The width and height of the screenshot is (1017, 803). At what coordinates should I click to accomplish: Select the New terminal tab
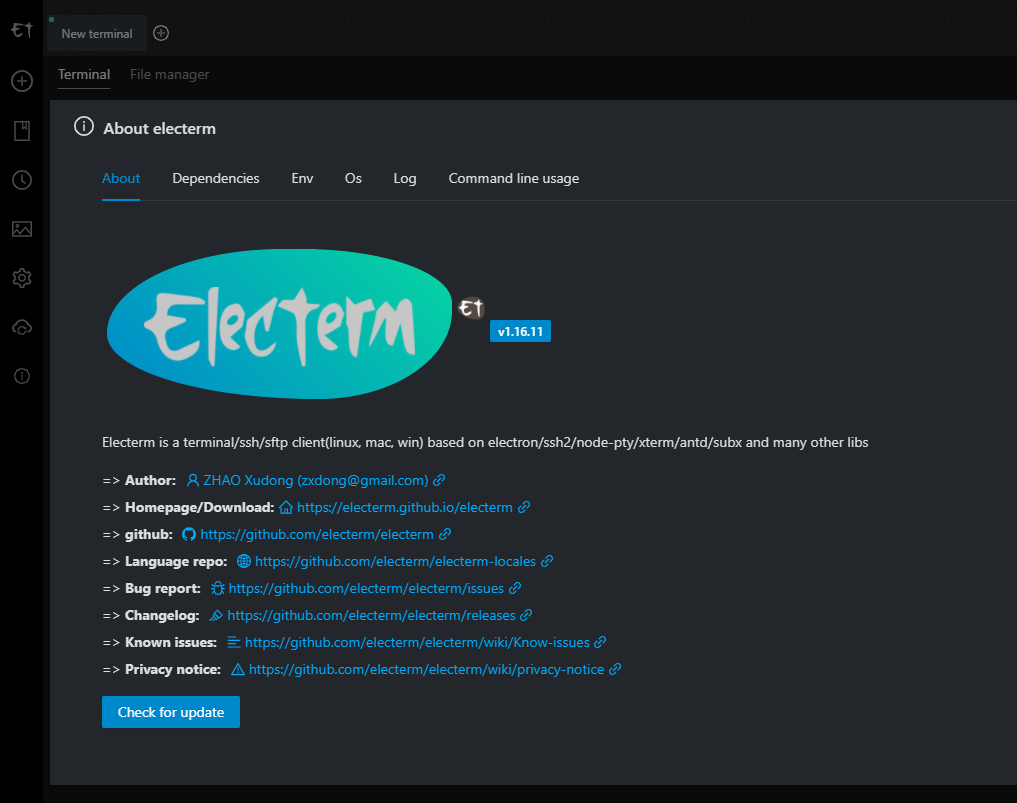pos(97,34)
